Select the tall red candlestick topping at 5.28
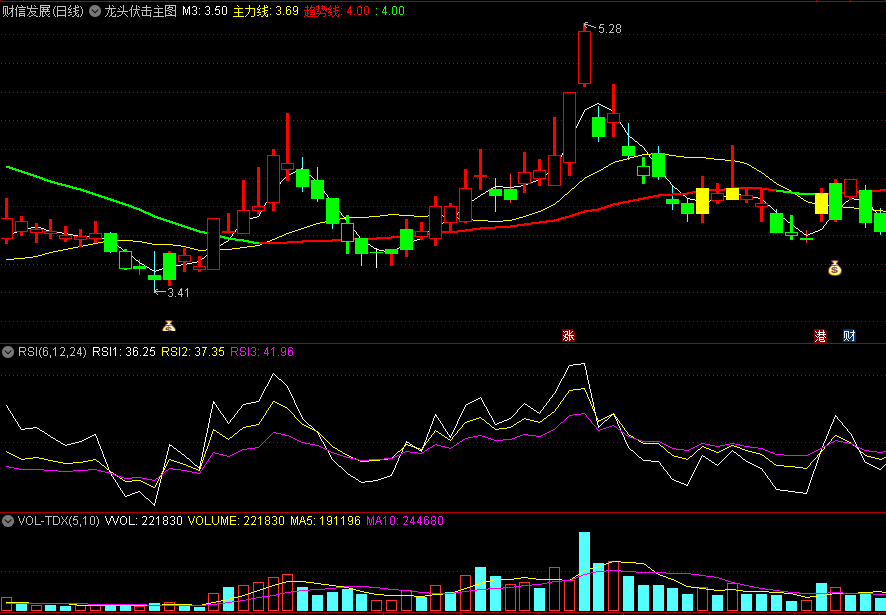The image size is (886, 615). coord(584,57)
